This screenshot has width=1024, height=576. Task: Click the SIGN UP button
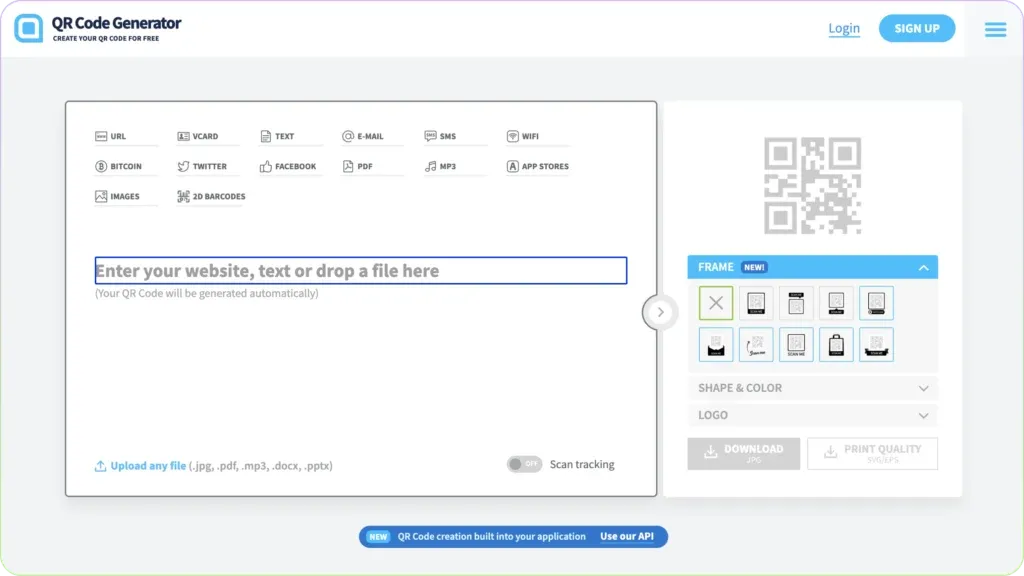tap(916, 28)
